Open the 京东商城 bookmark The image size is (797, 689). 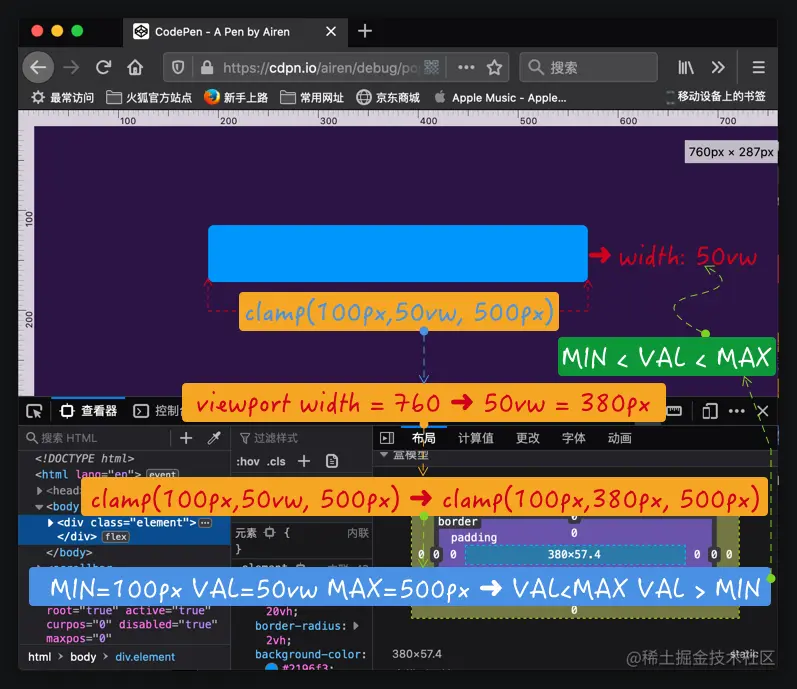click(388, 97)
